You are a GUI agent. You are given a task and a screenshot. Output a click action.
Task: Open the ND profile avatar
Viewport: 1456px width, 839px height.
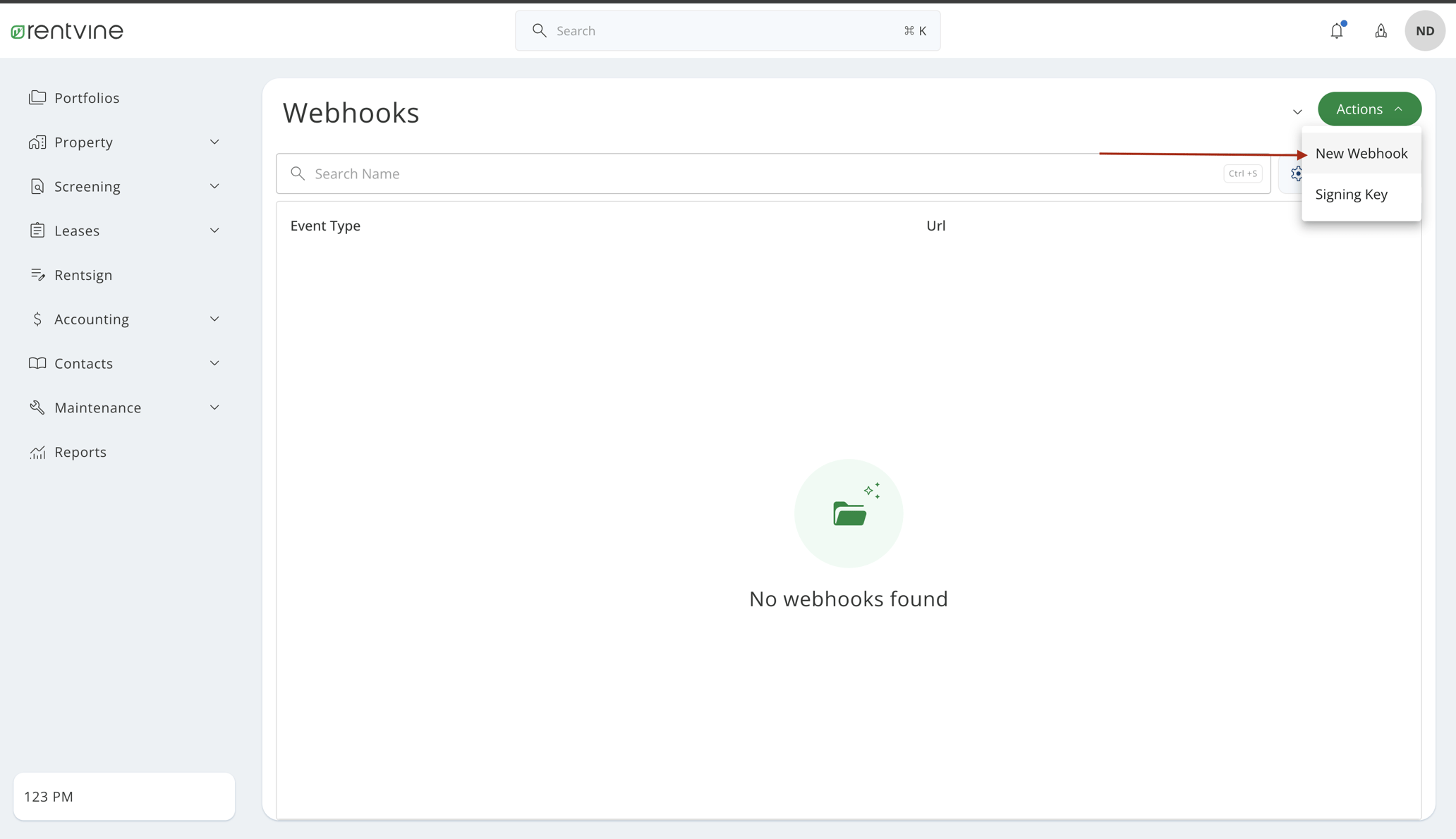(1425, 30)
